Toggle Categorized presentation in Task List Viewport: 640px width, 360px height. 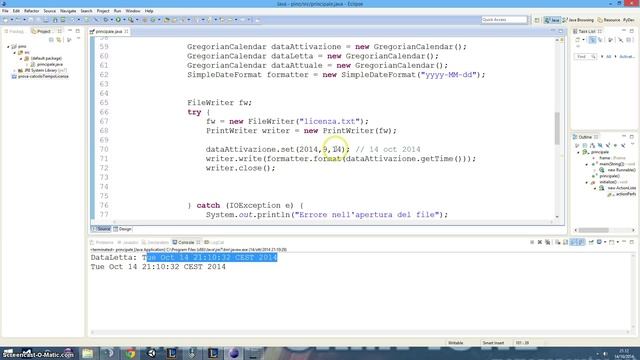click(592, 40)
